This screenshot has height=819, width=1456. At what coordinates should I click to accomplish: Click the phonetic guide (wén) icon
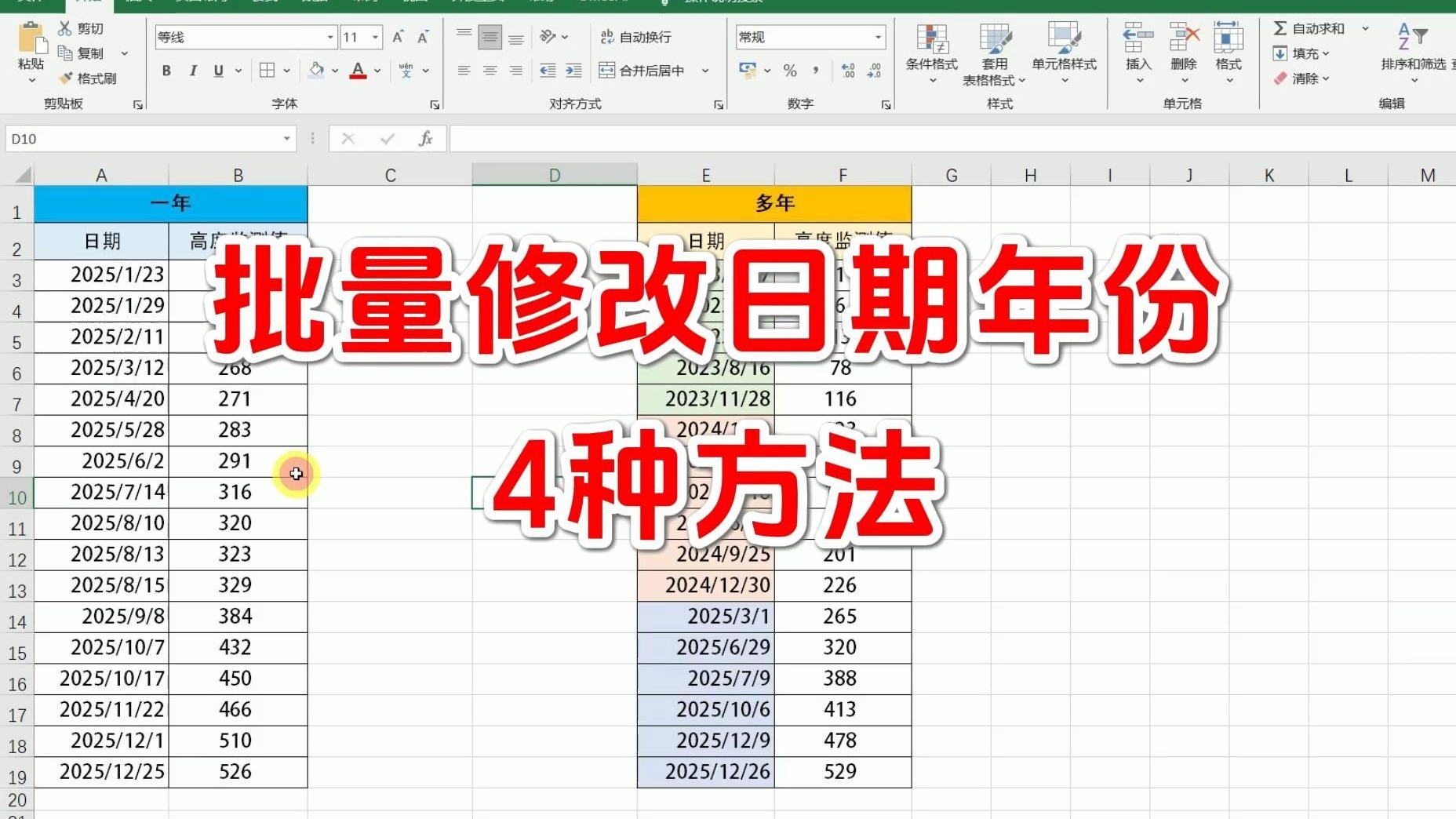pos(406,71)
